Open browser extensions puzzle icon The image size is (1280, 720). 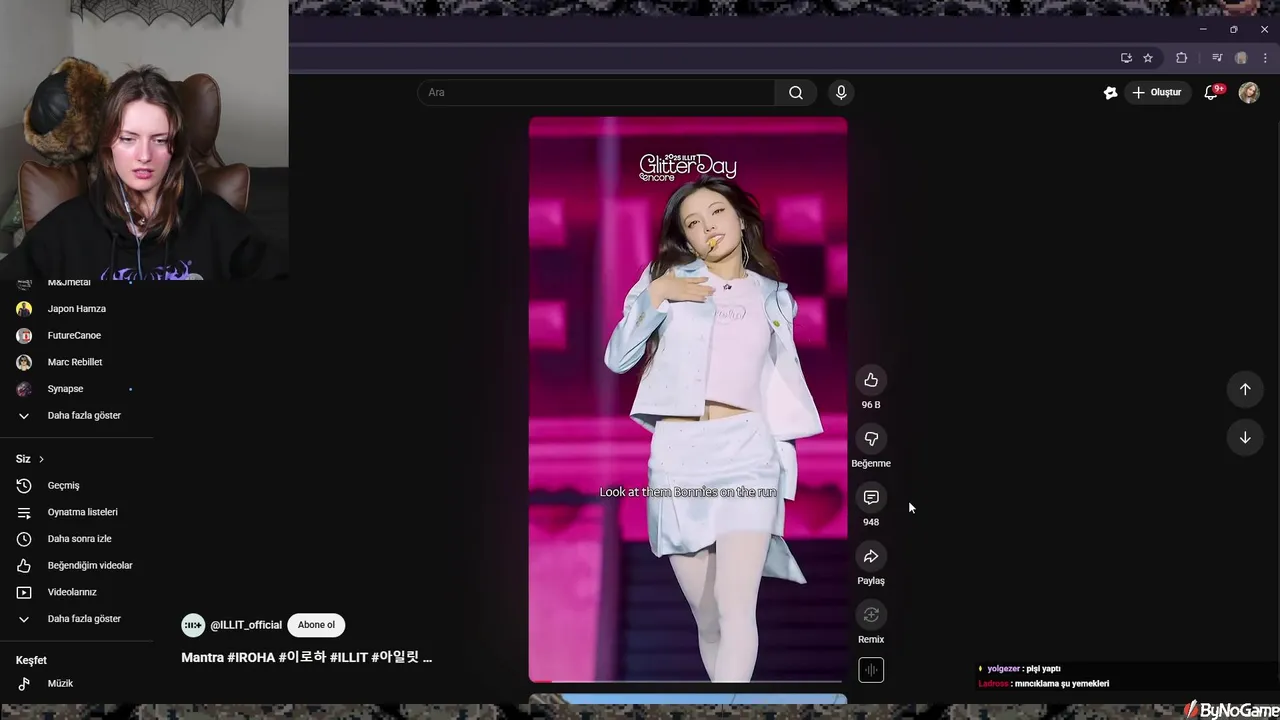[x=1181, y=58]
